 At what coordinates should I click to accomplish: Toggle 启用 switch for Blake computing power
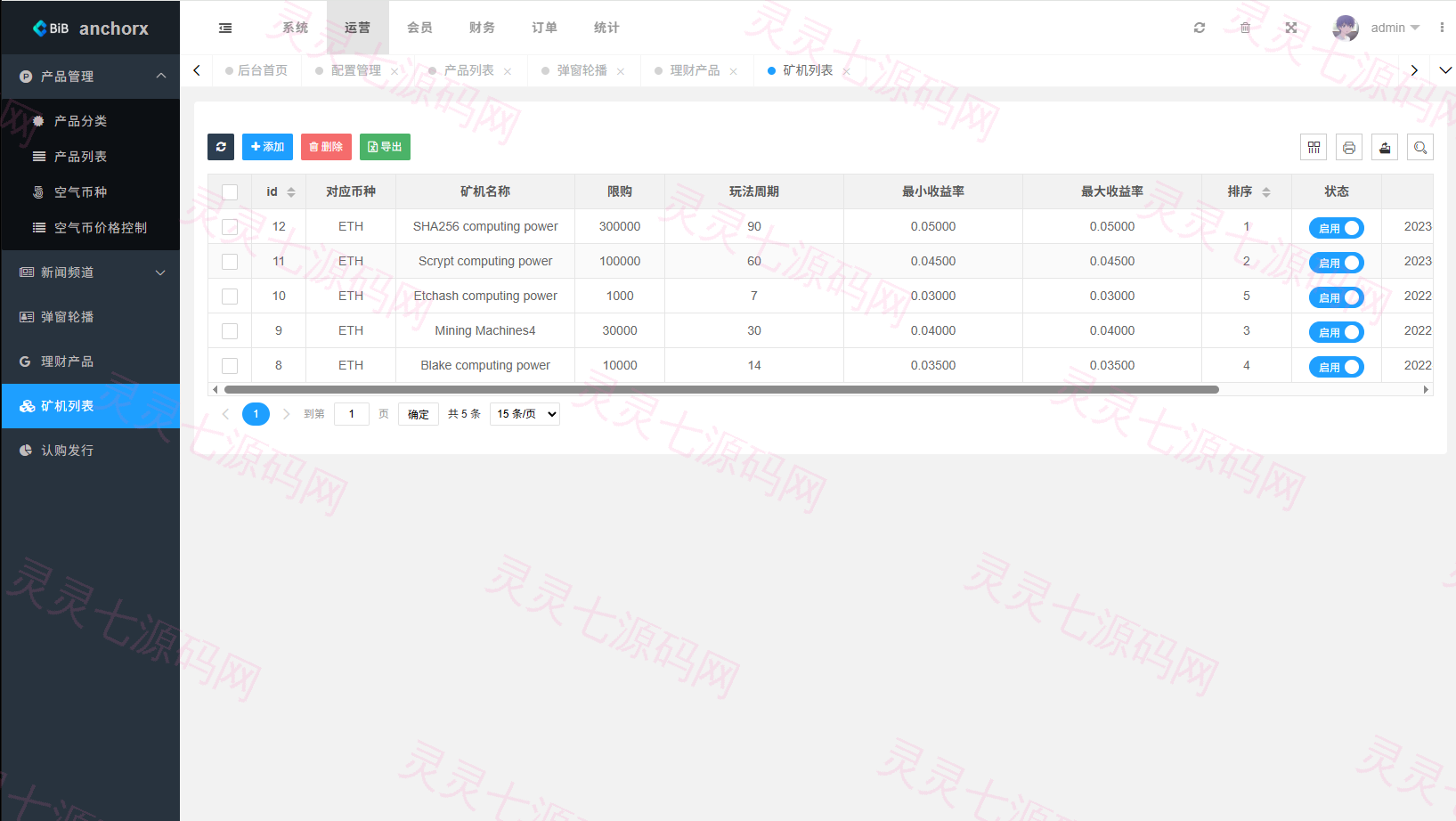1336,367
